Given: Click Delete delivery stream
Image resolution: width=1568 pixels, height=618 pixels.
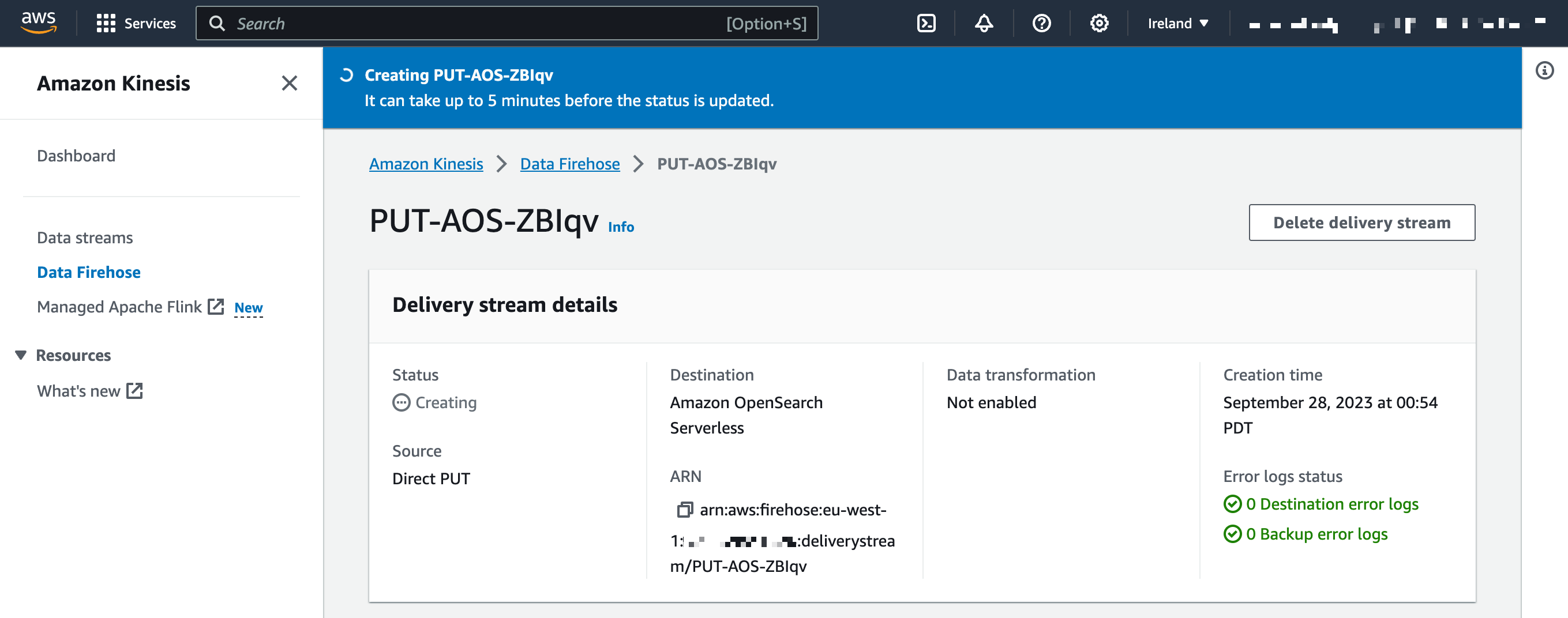Looking at the screenshot, I should click(x=1361, y=223).
